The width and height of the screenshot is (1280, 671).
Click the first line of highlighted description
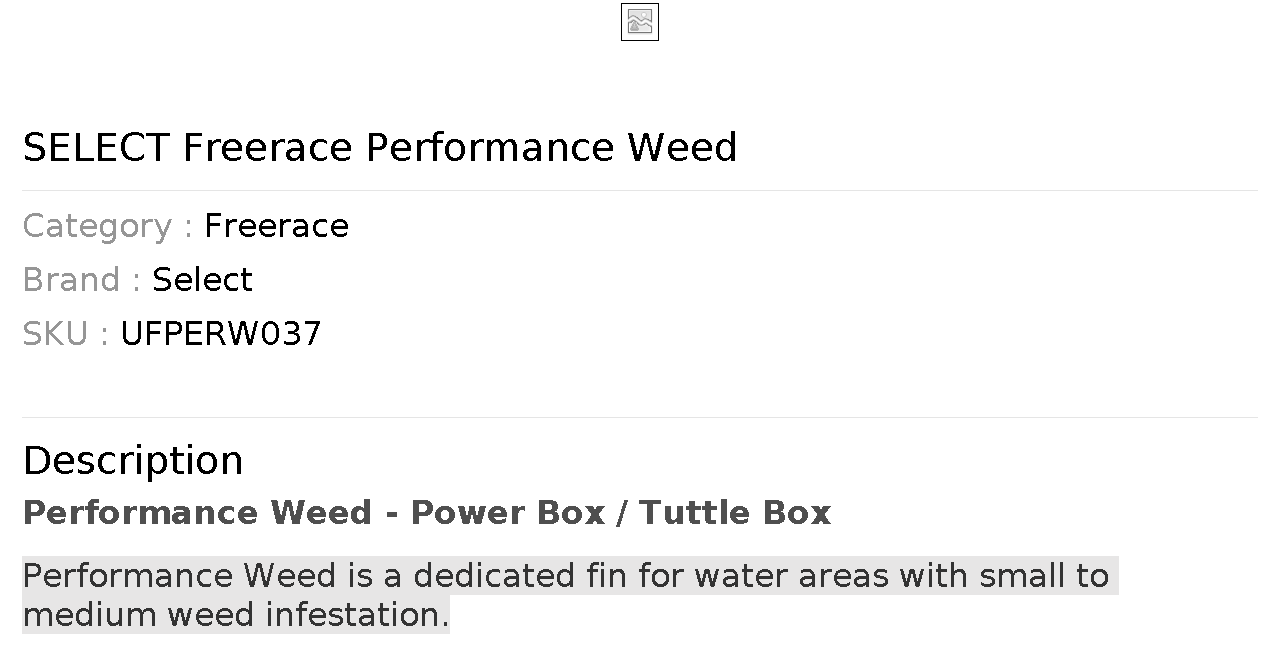coord(565,576)
